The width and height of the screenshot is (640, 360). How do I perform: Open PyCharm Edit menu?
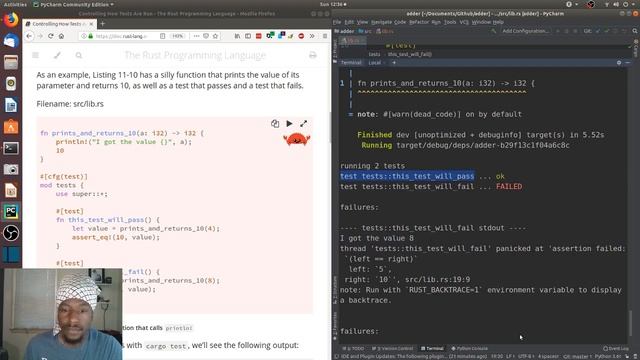tap(349, 22)
